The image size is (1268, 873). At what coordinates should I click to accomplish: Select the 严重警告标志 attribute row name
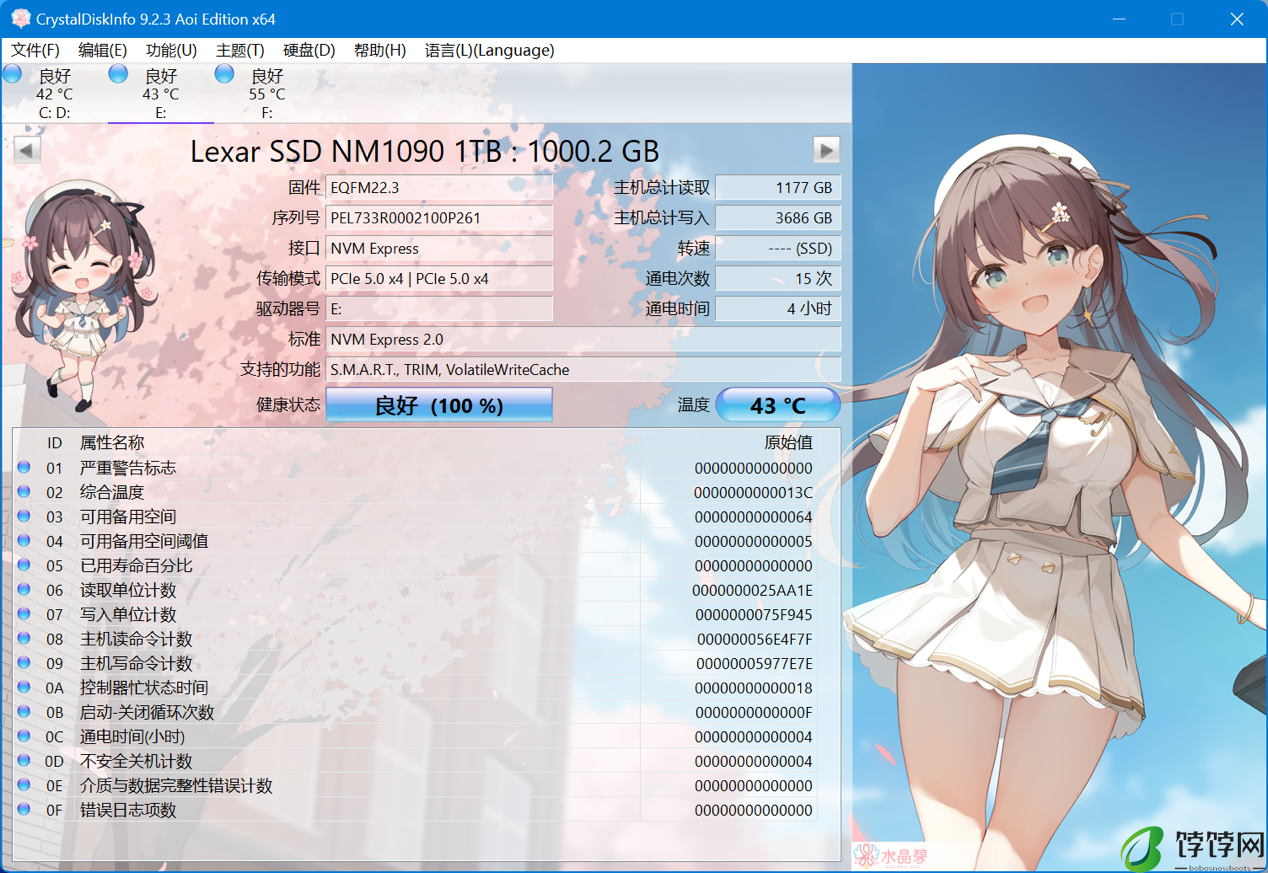(x=128, y=468)
